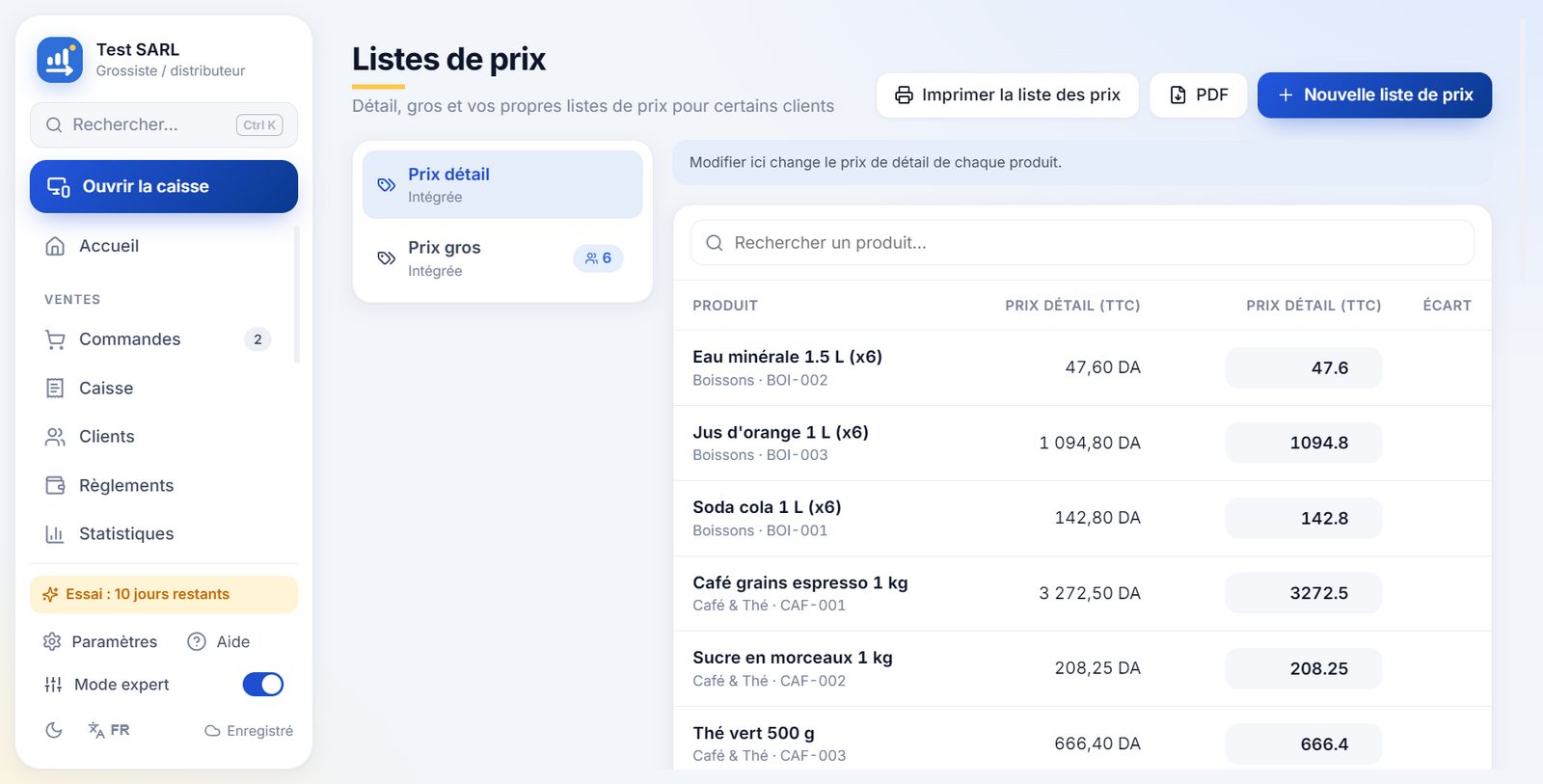Viewport: 1543px width, 784px height.
Task: Edit the 47.6 price for Eau minérale
Action: [x=1303, y=367]
